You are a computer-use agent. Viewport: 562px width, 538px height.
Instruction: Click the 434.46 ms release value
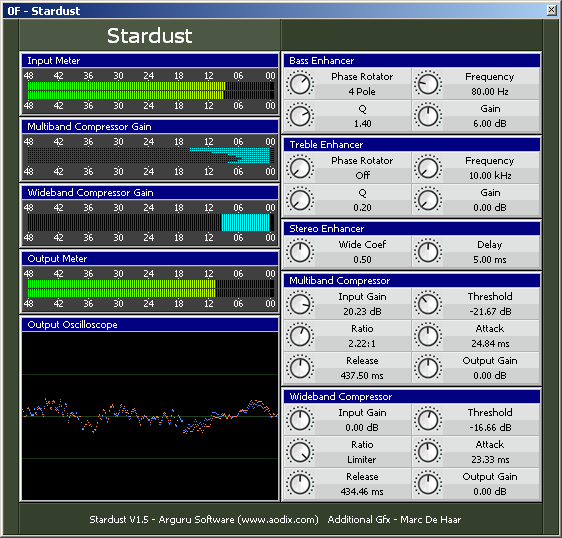(x=362, y=491)
